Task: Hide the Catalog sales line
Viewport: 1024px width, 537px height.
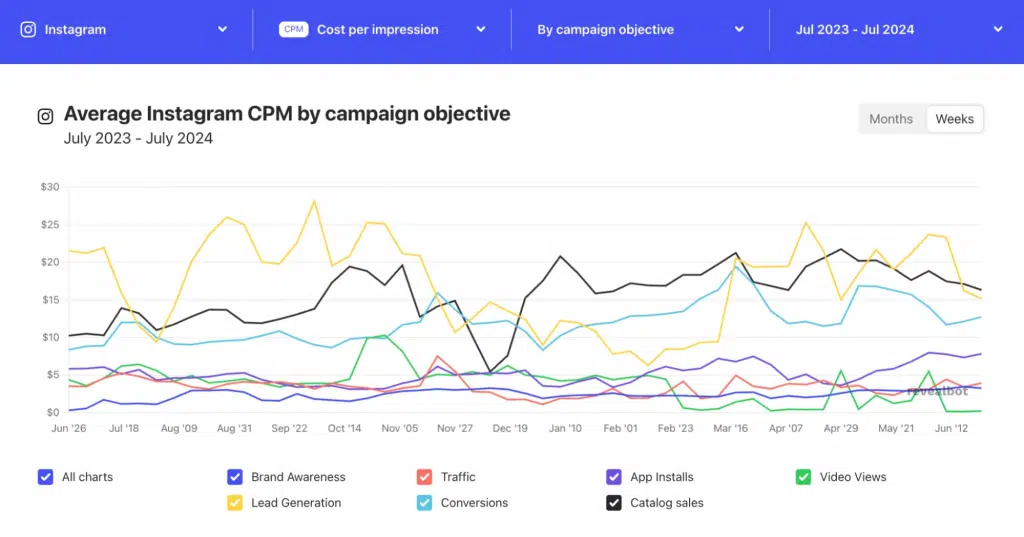Action: click(614, 503)
